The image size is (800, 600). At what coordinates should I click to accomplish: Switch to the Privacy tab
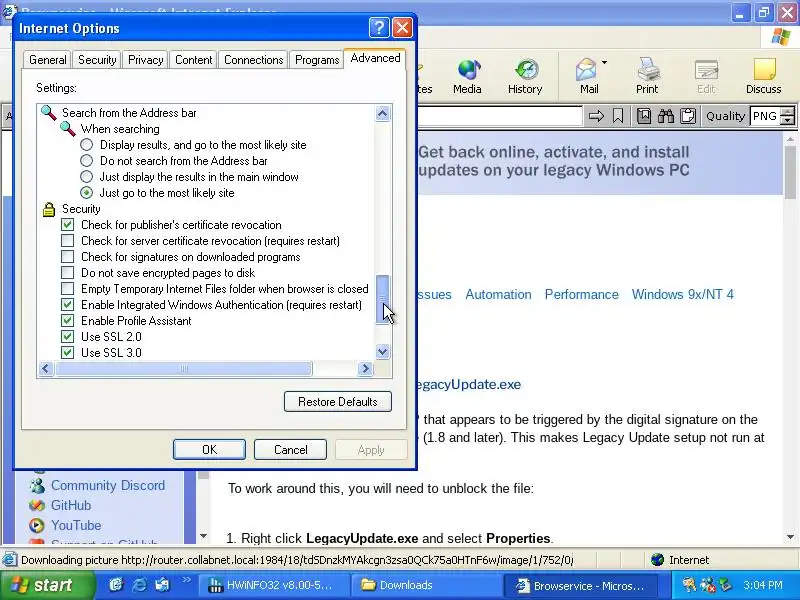[x=145, y=60]
